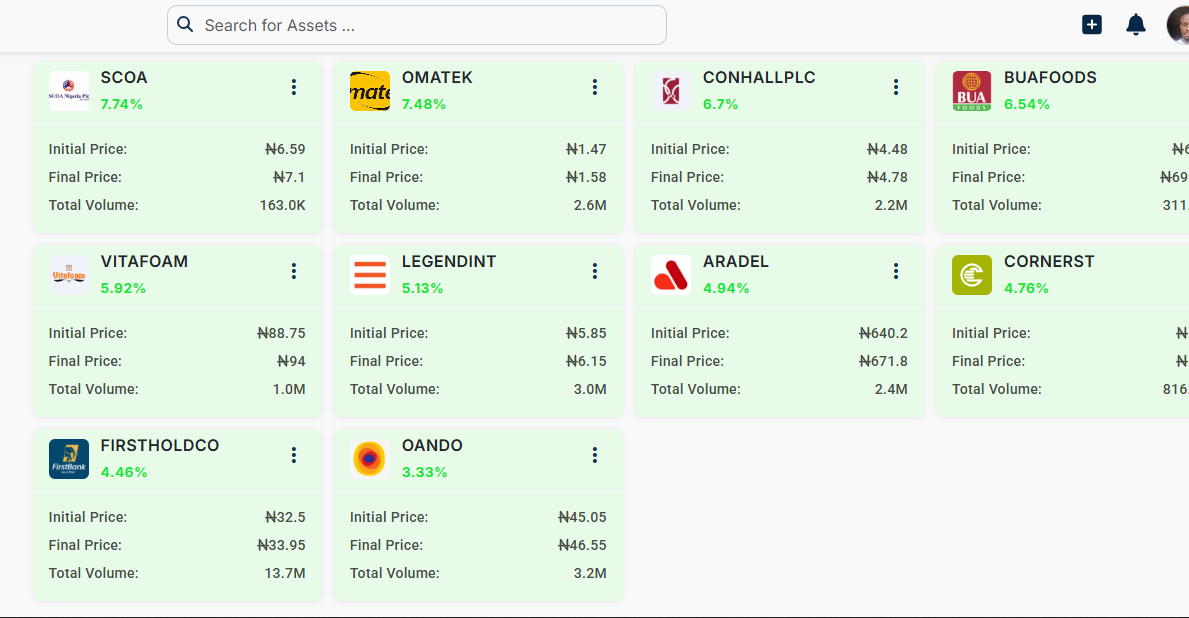Click the VITAFOAM asset name
Viewport: 1189px width, 618px height.
[144, 262]
